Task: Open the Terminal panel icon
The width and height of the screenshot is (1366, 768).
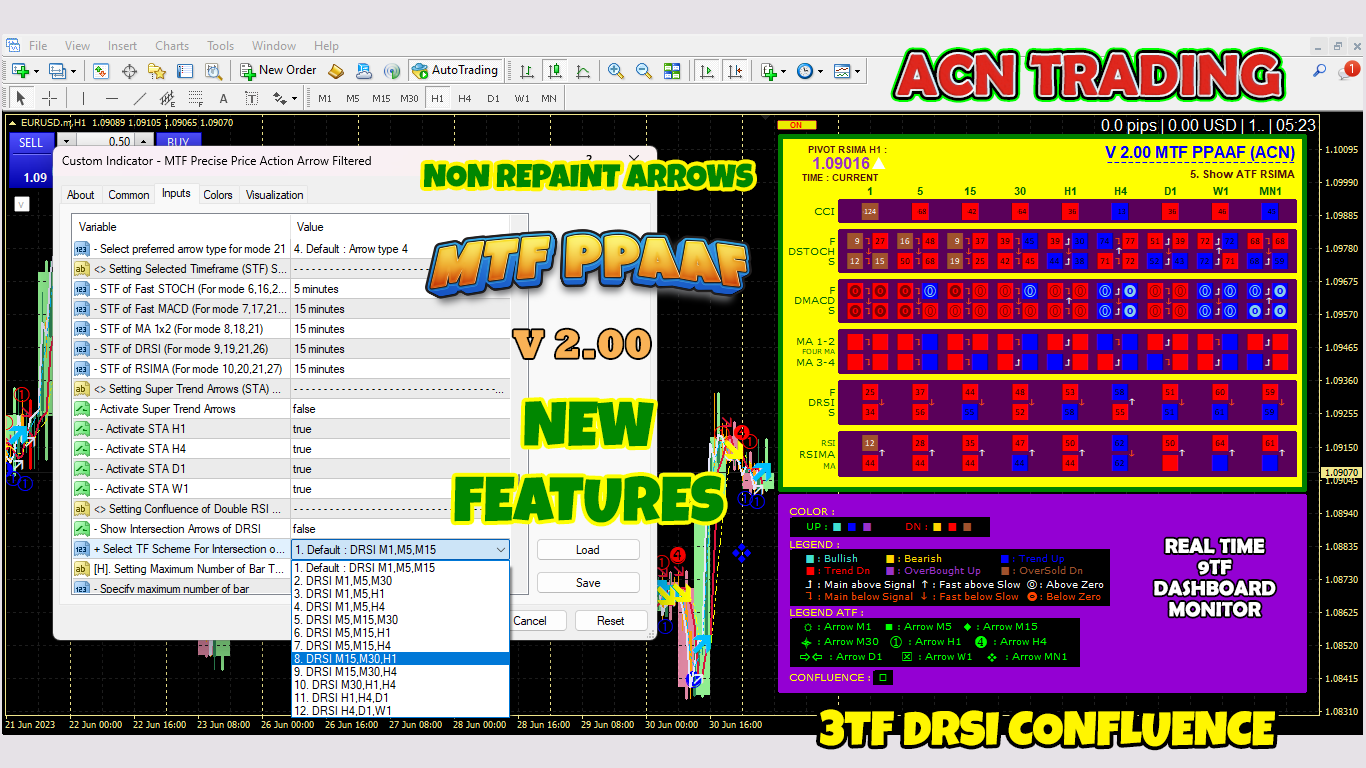Action: coord(185,71)
